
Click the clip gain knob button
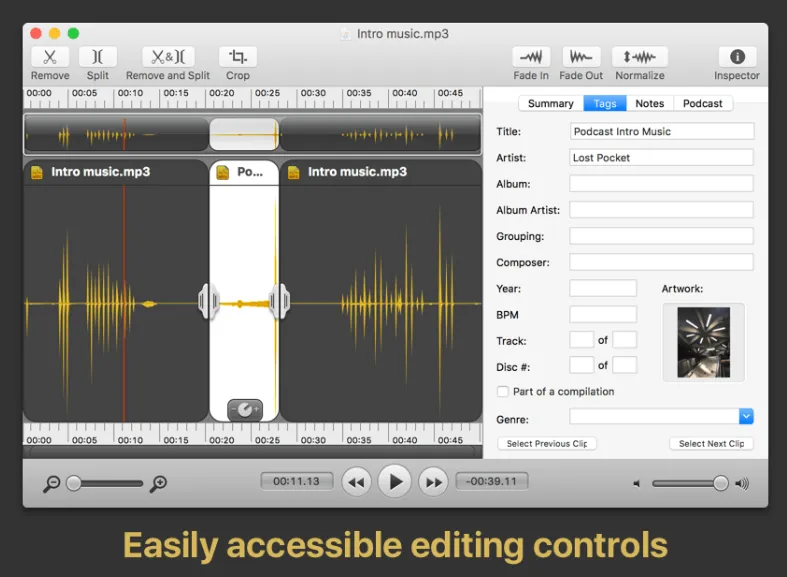click(244, 410)
